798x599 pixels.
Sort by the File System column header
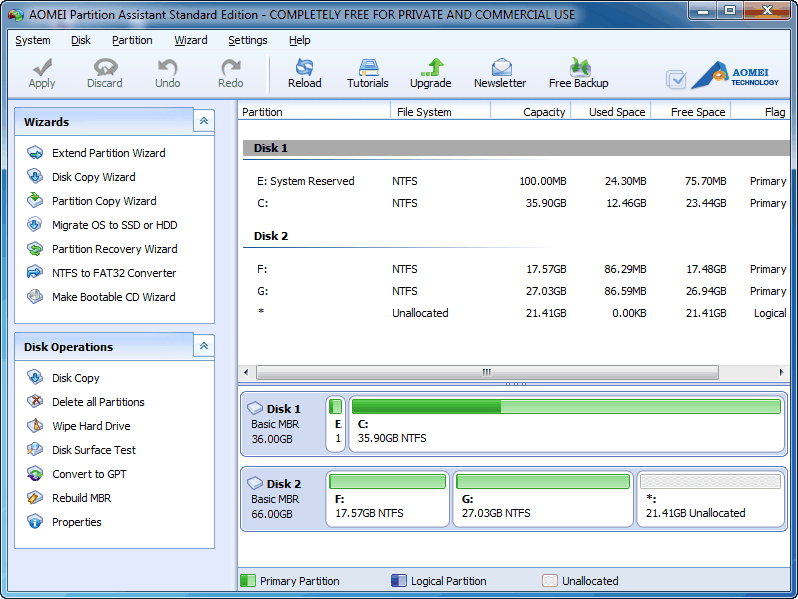click(x=440, y=111)
